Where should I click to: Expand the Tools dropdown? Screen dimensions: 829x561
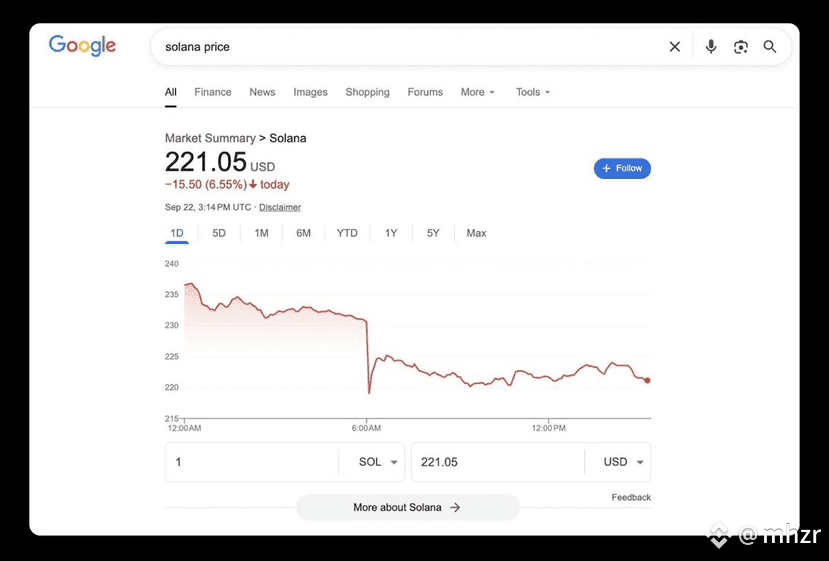[x=533, y=92]
